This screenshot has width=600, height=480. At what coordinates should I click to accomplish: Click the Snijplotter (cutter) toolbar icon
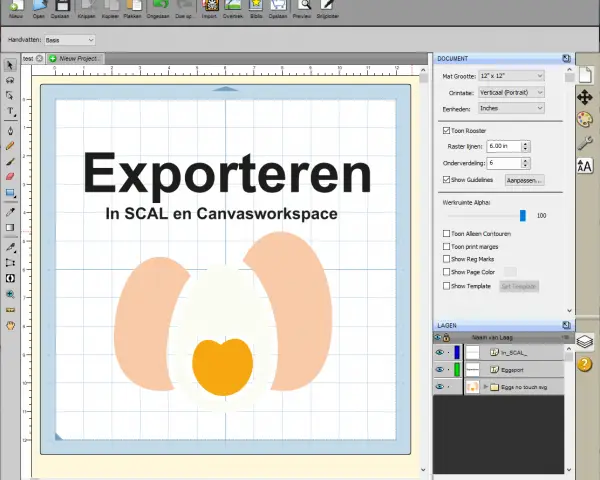[x=327, y=6]
